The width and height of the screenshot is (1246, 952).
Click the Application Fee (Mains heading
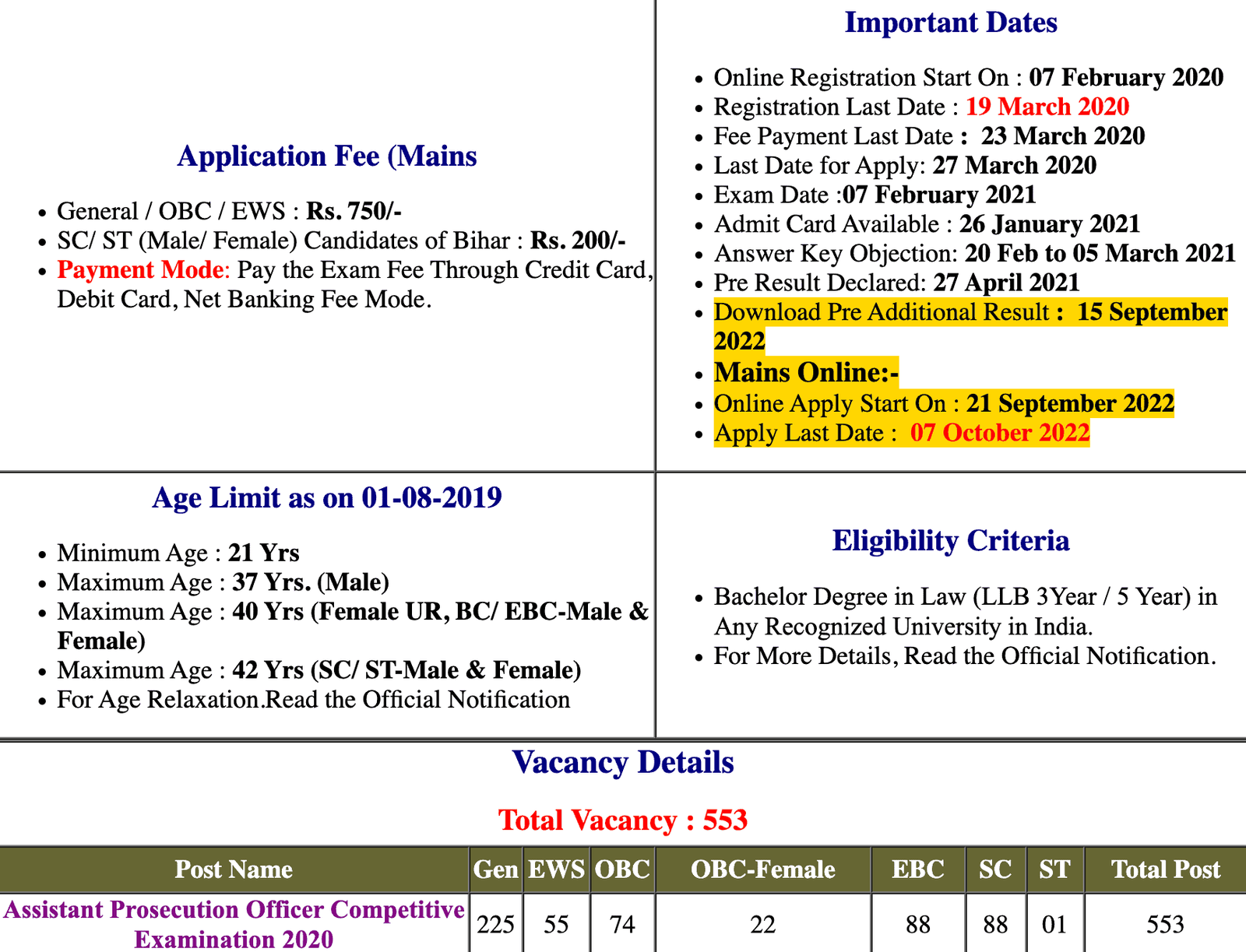tap(327, 156)
